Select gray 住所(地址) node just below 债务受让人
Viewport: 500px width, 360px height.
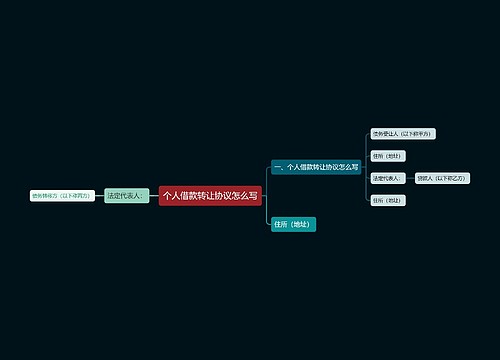point(388,156)
